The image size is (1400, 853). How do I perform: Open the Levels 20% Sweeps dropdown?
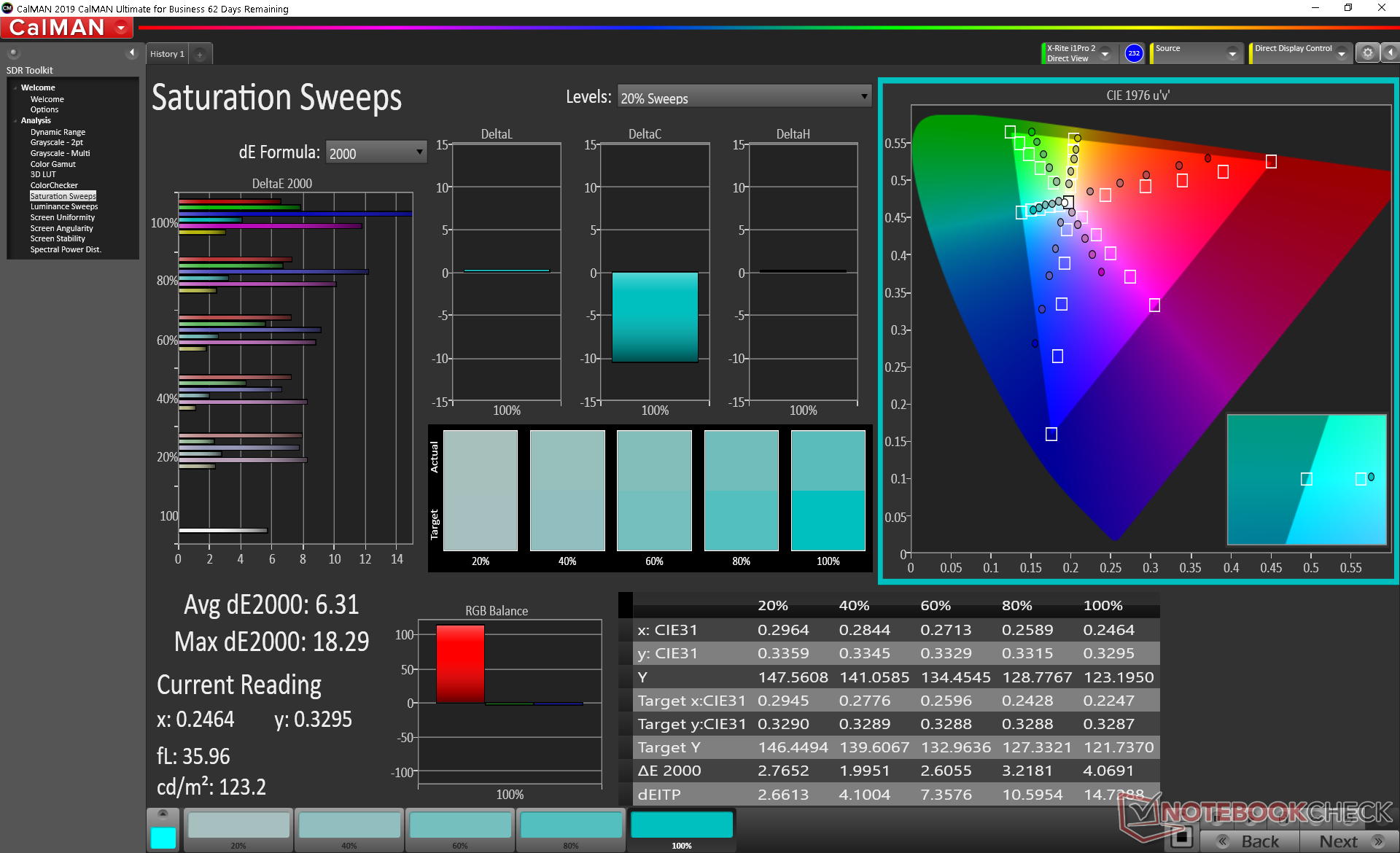click(x=744, y=97)
